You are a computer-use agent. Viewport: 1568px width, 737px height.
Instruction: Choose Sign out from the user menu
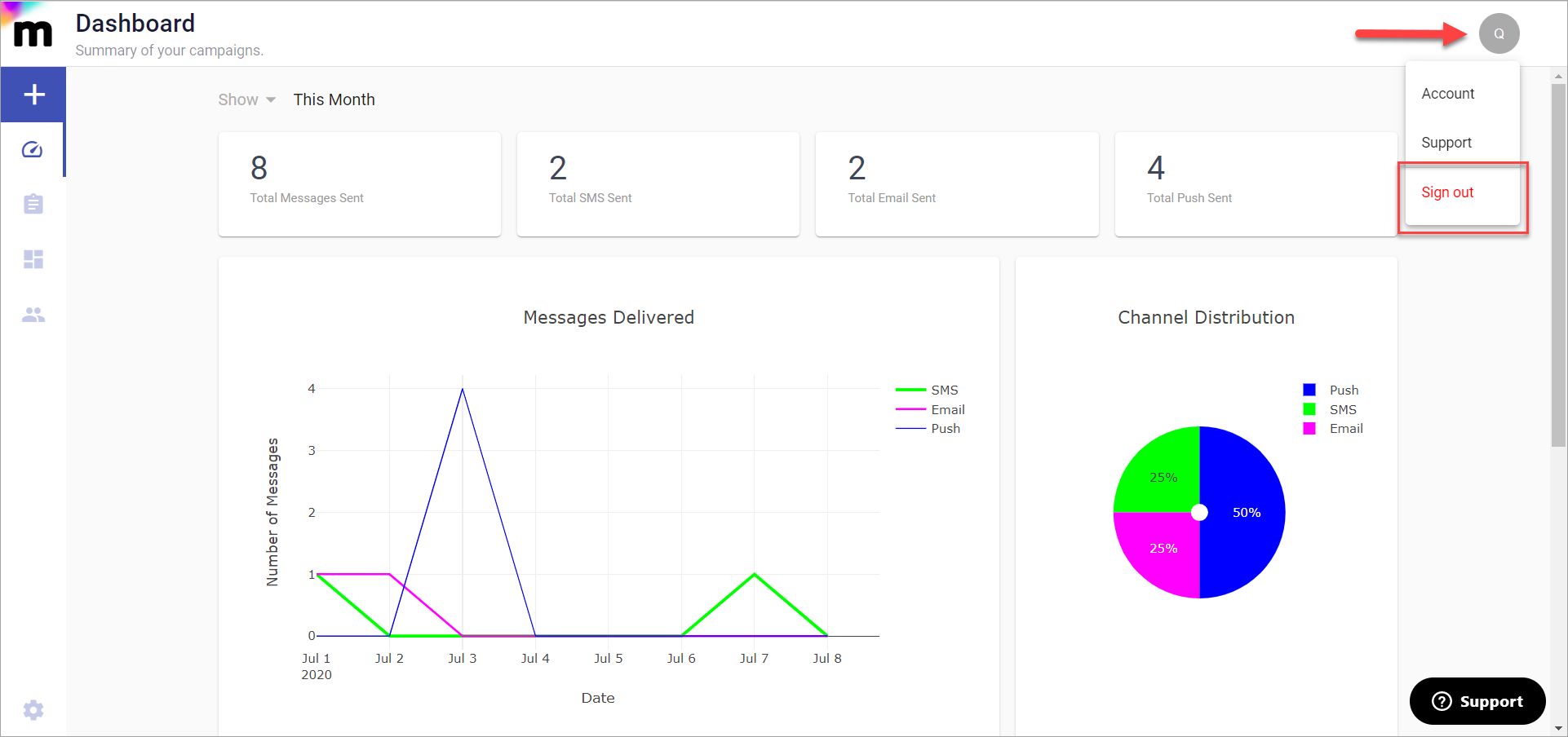1462,192
